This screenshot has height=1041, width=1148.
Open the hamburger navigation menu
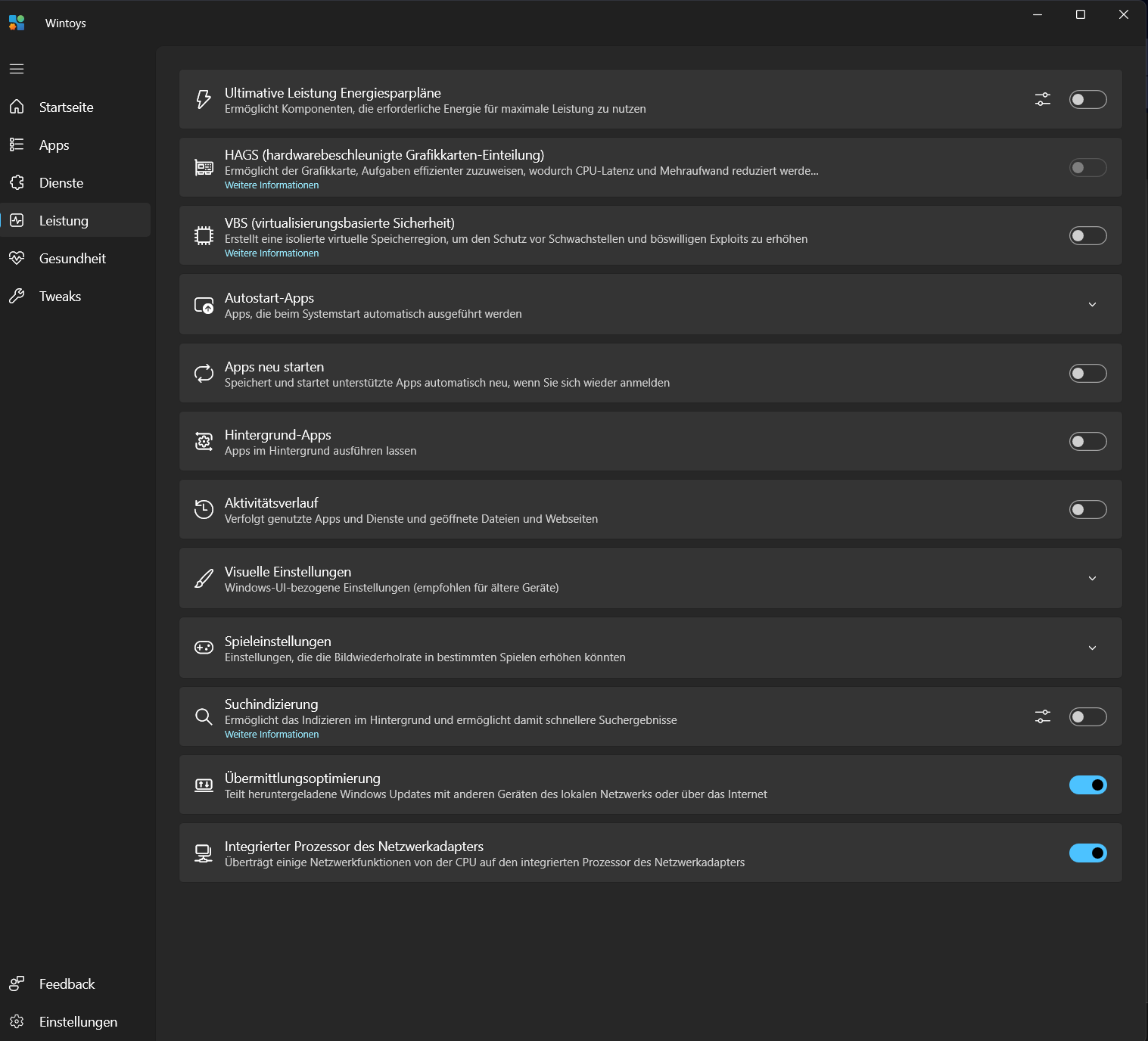click(17, 69)
